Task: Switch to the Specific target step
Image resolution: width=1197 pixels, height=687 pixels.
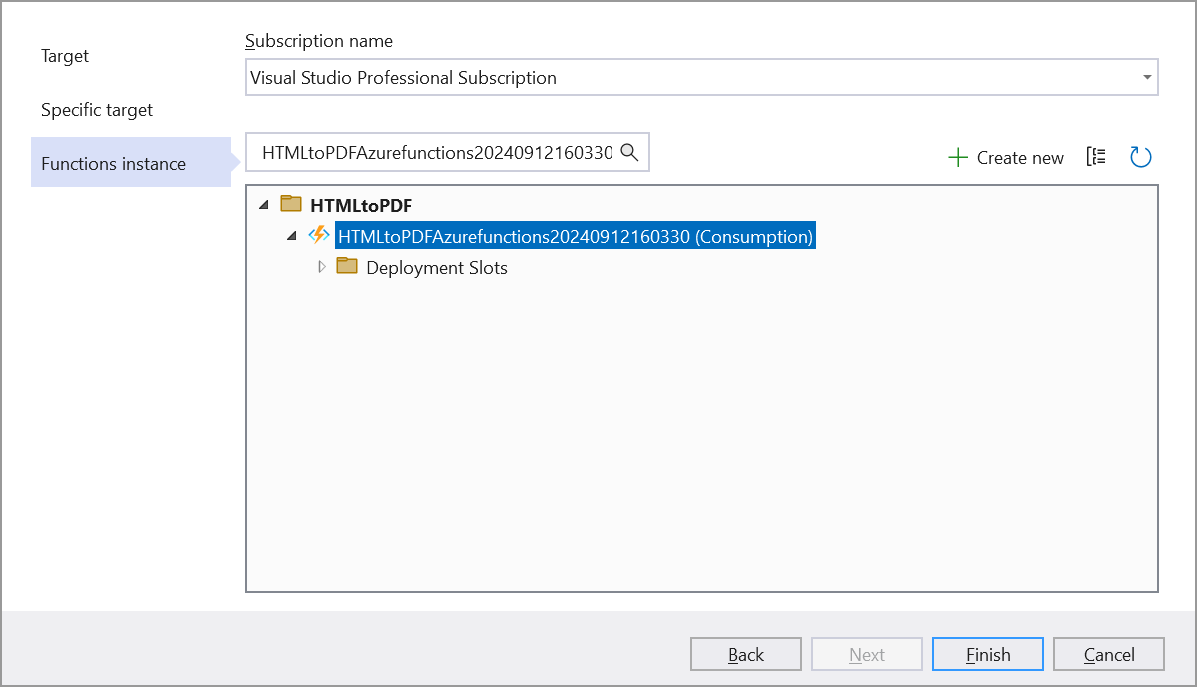Action: 97,110
